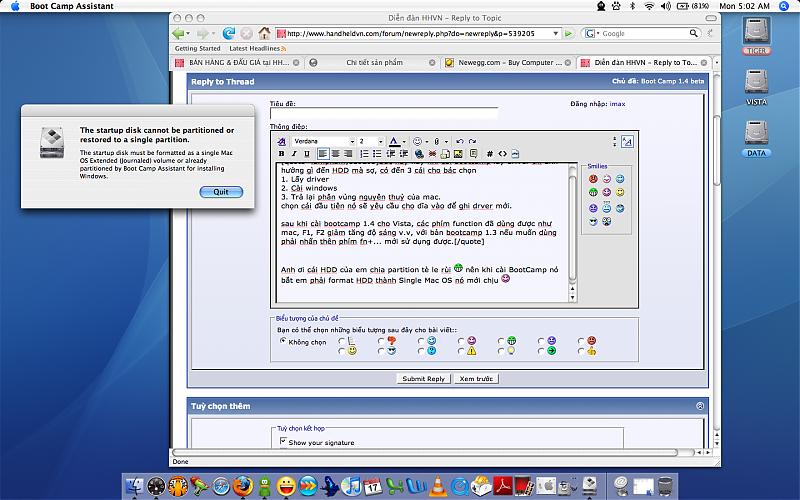Toggle bold formatting in the editor

point(281,154)
